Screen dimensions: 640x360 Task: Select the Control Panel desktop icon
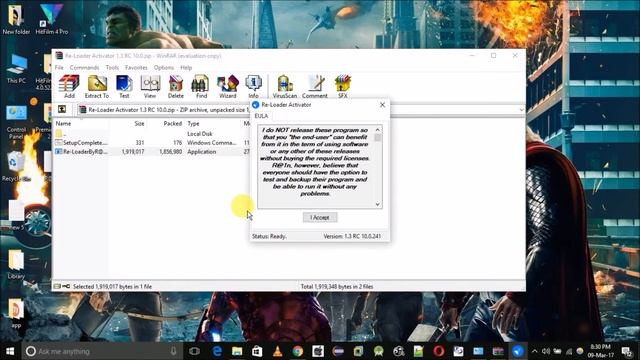(16, 121)
